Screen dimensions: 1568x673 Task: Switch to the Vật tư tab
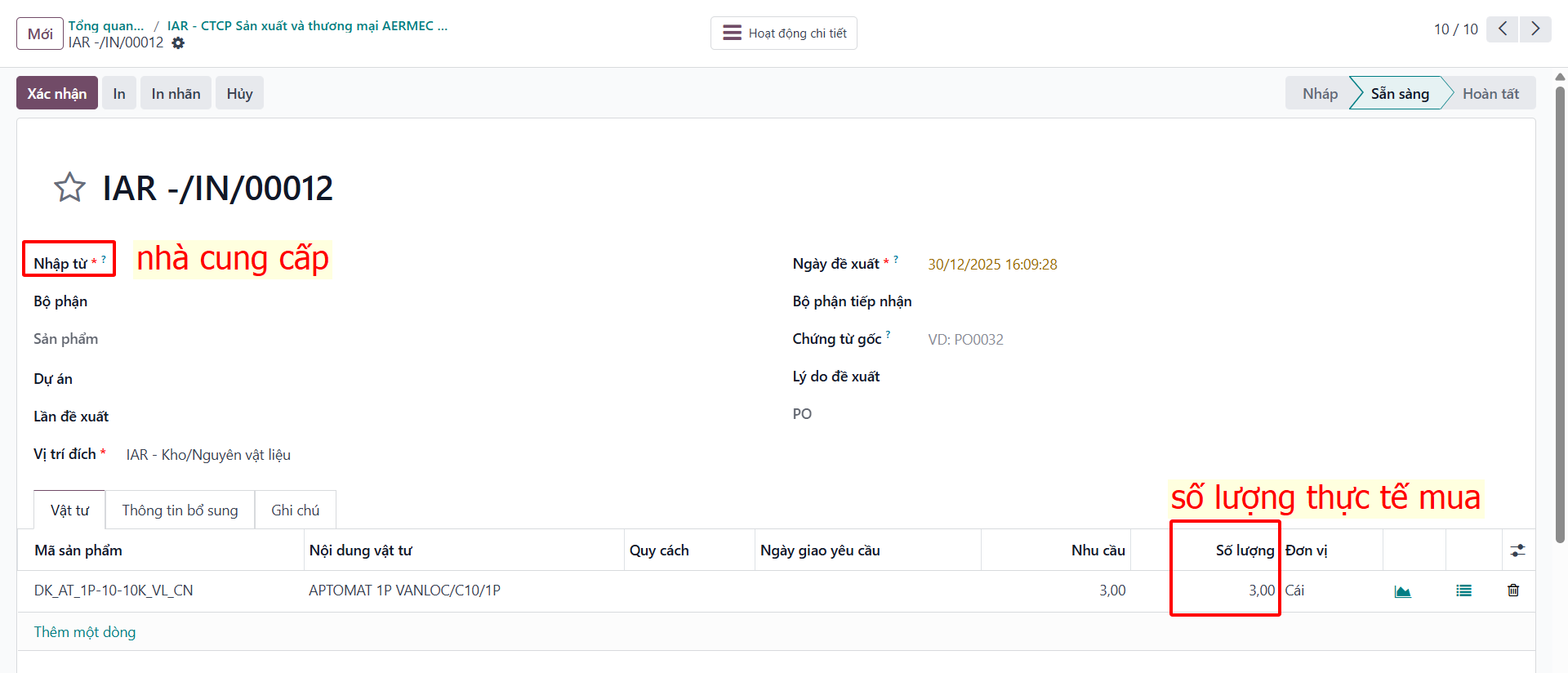click(x=69, y=510)
